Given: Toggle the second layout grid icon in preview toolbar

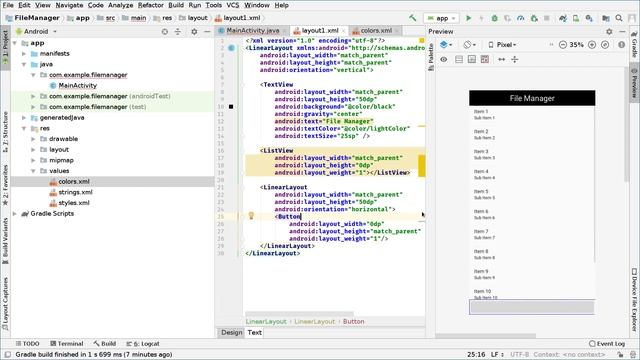Looking at the screenshot, I should pyautogui.click(x=472, y=60).
